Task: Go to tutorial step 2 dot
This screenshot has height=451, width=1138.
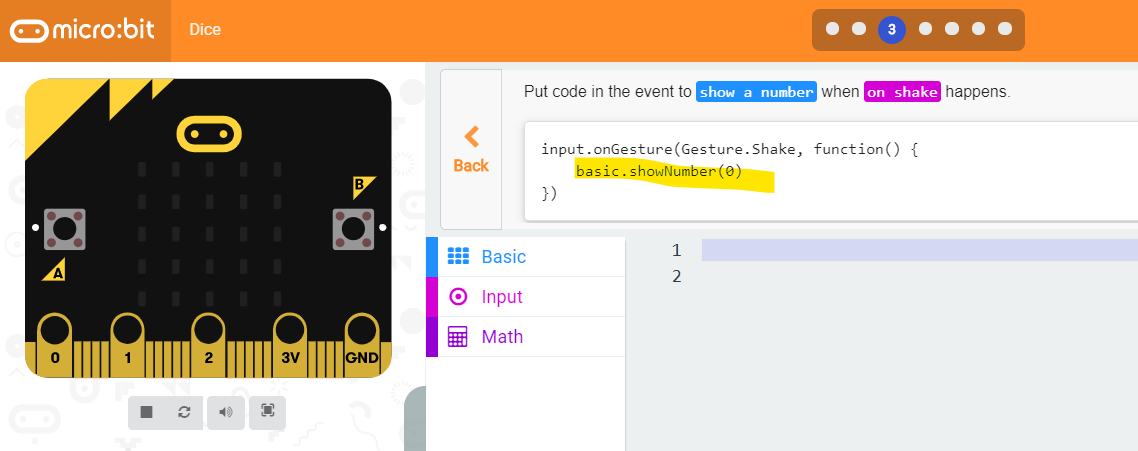Action: 859,29
